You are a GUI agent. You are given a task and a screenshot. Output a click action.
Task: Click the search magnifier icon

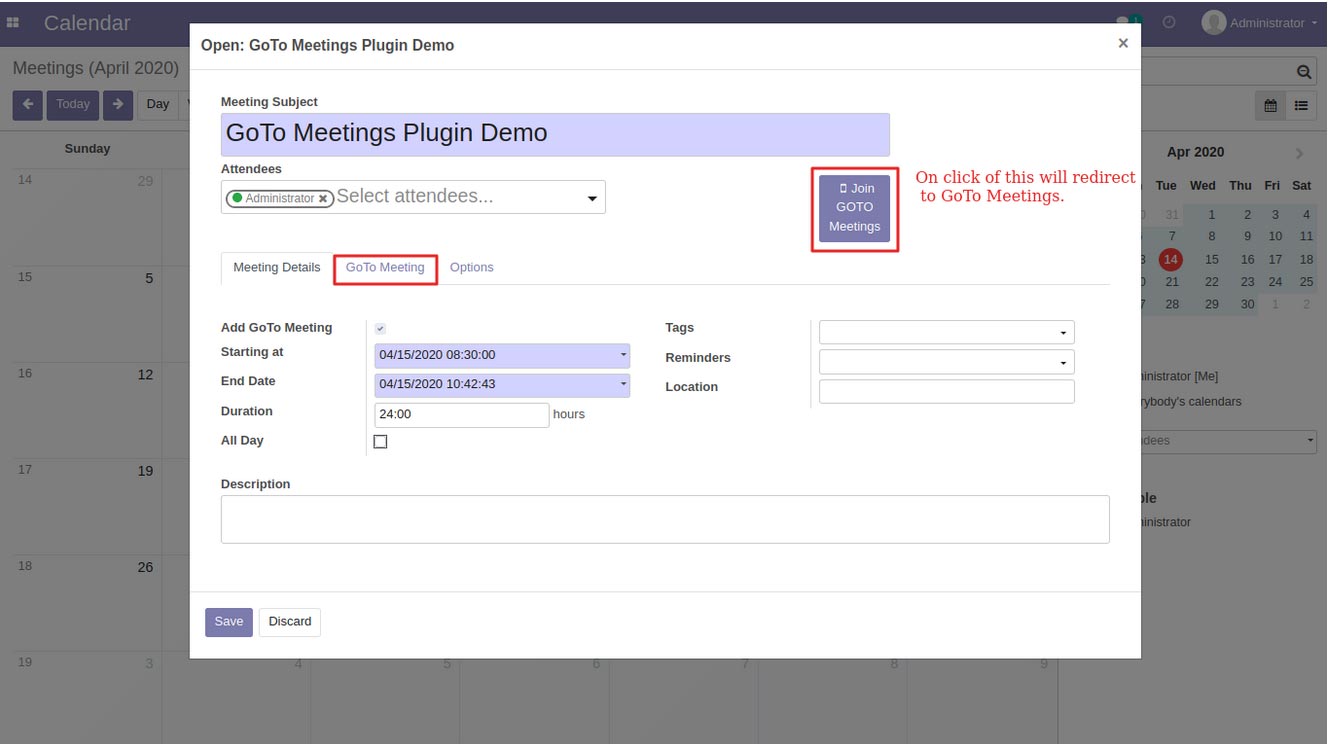point(1303,72)
